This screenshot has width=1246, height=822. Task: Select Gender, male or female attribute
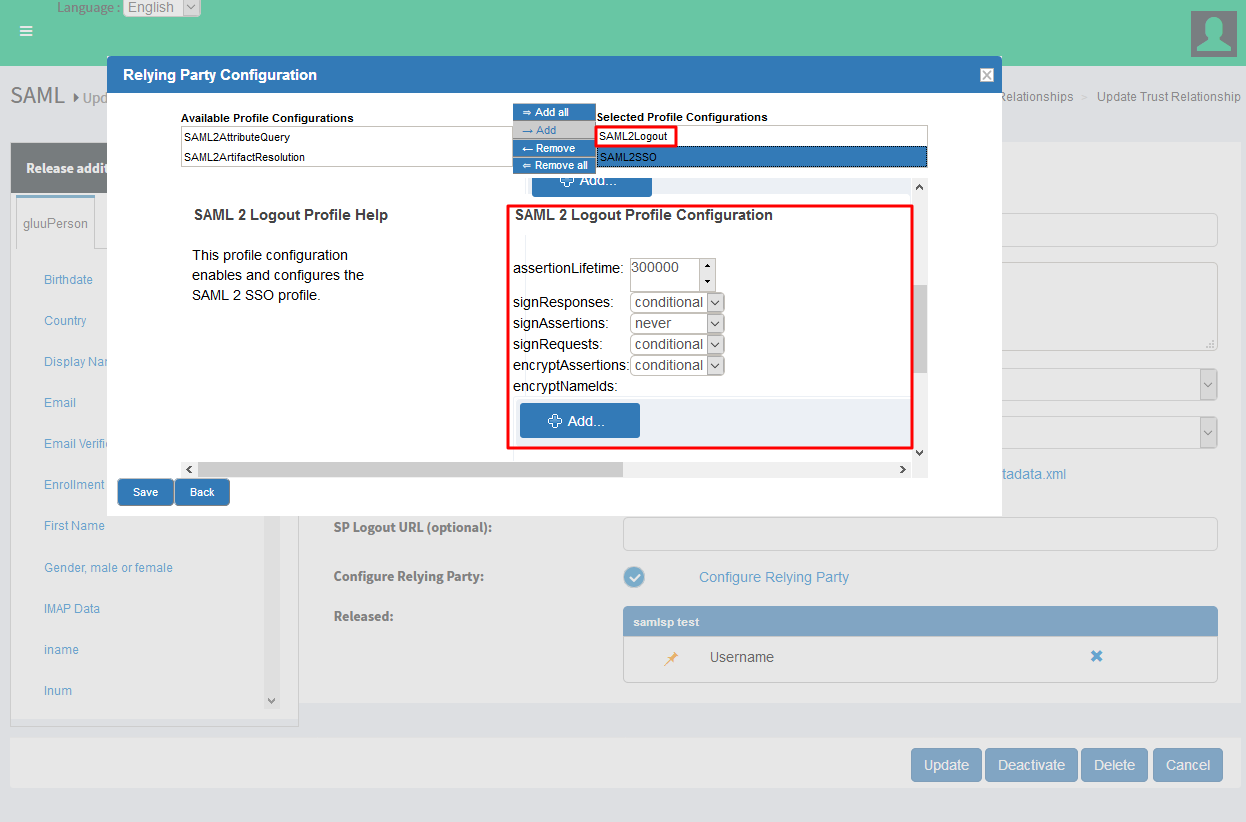pos(108,568)
